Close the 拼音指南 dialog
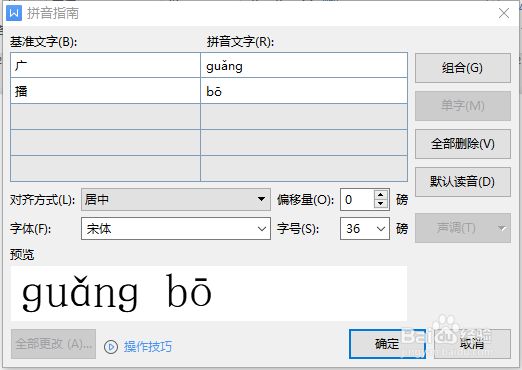522x370 pixels. pyautogui.click(x=504, y=13)
